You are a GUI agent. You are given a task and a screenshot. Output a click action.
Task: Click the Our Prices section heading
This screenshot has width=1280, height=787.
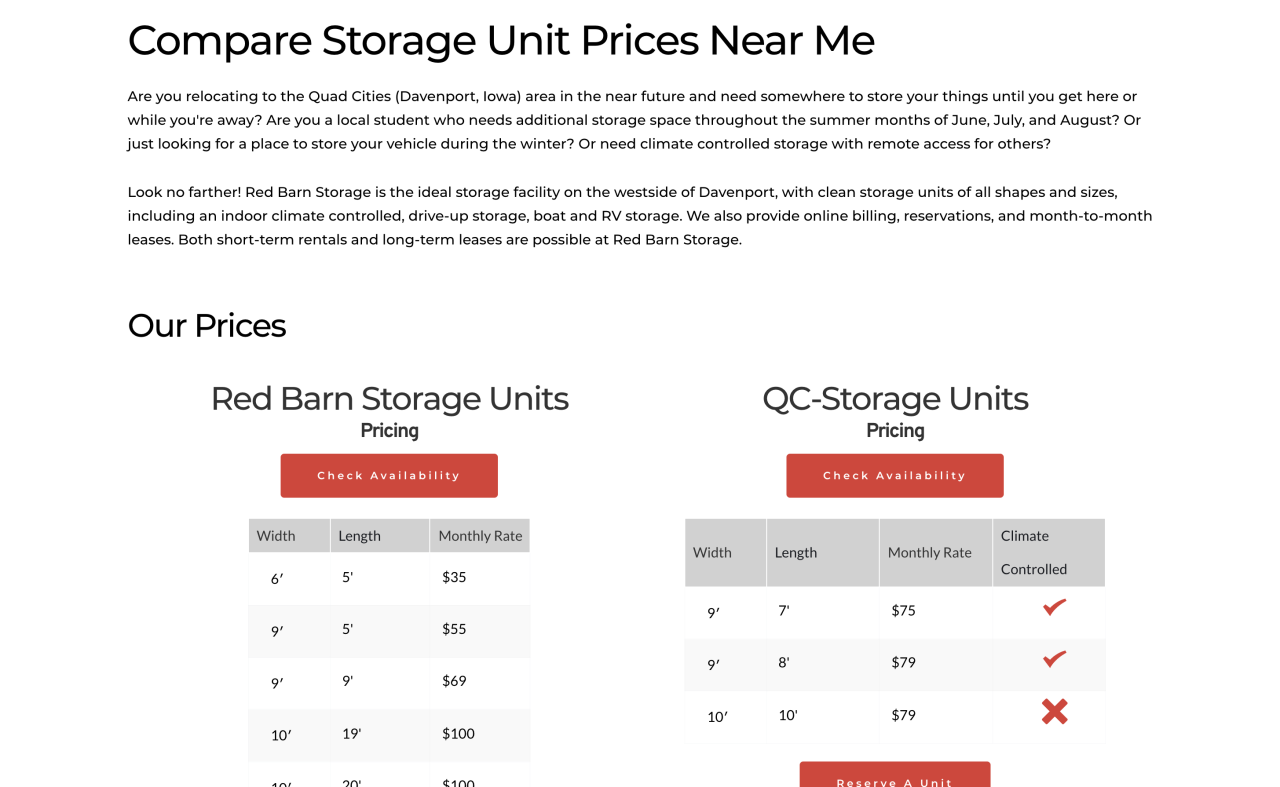[206, 325]
